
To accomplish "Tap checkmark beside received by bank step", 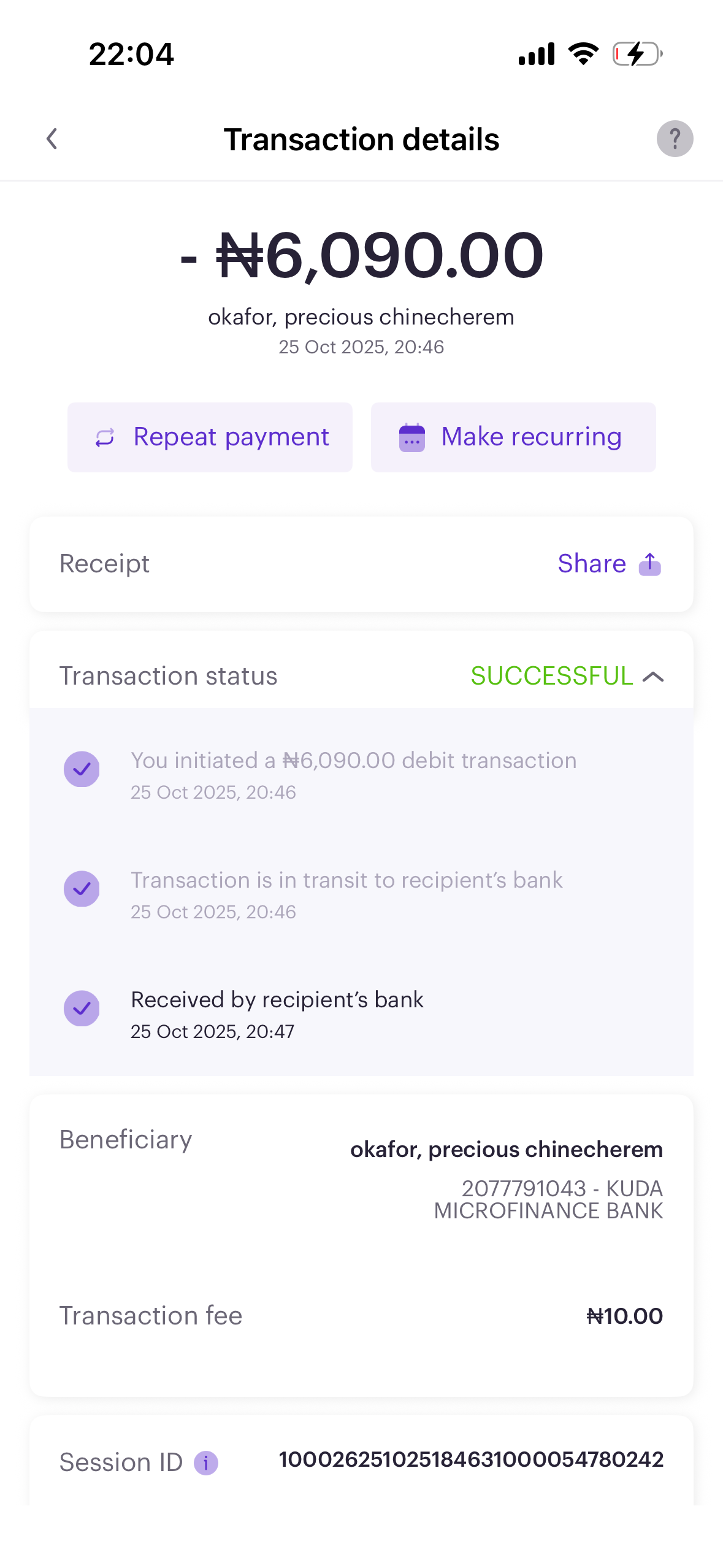I will [x=82, y=1008].
